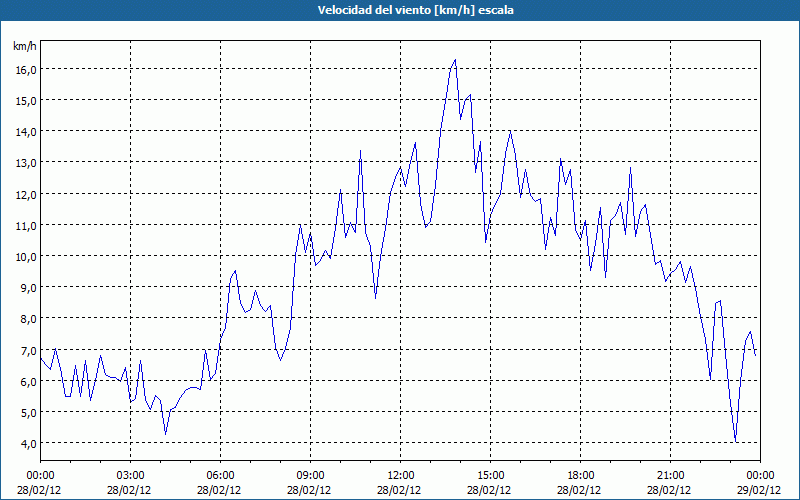This screenshot has height=500, width=800.
Task: Click the '18:00' time label
Action: [581, 476]
